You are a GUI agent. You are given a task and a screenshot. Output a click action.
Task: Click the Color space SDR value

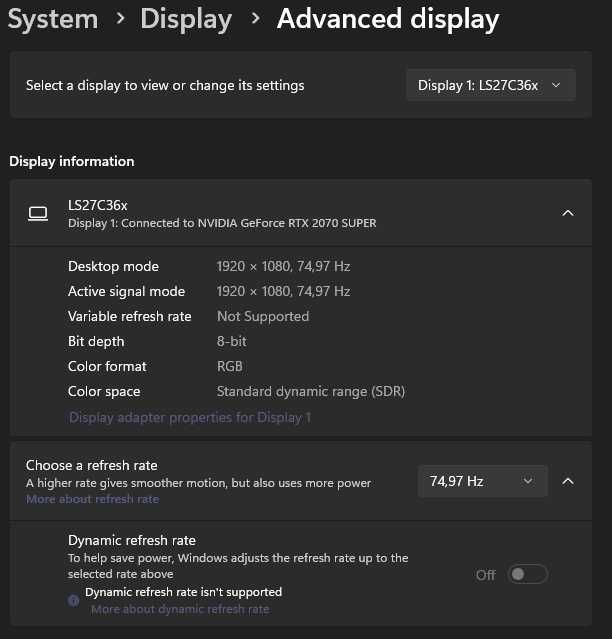point(311,391)
